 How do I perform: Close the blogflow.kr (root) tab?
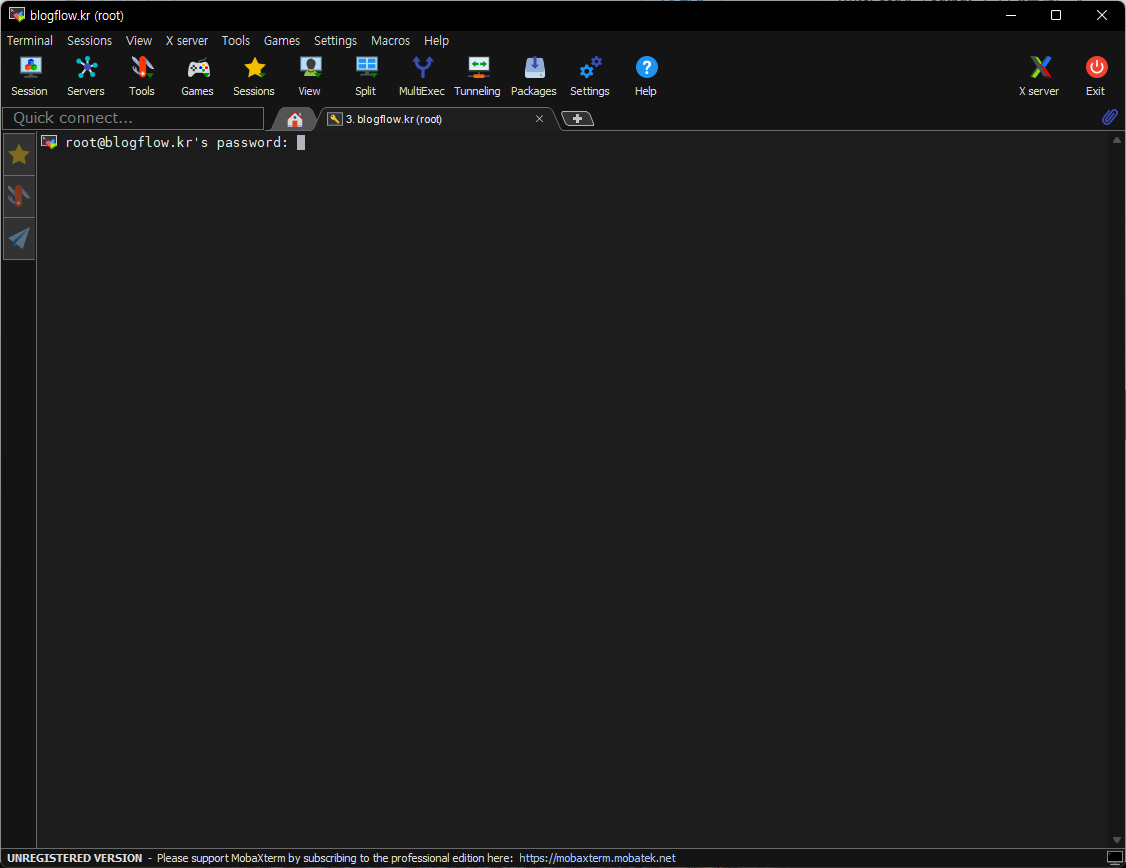(539, 118)
